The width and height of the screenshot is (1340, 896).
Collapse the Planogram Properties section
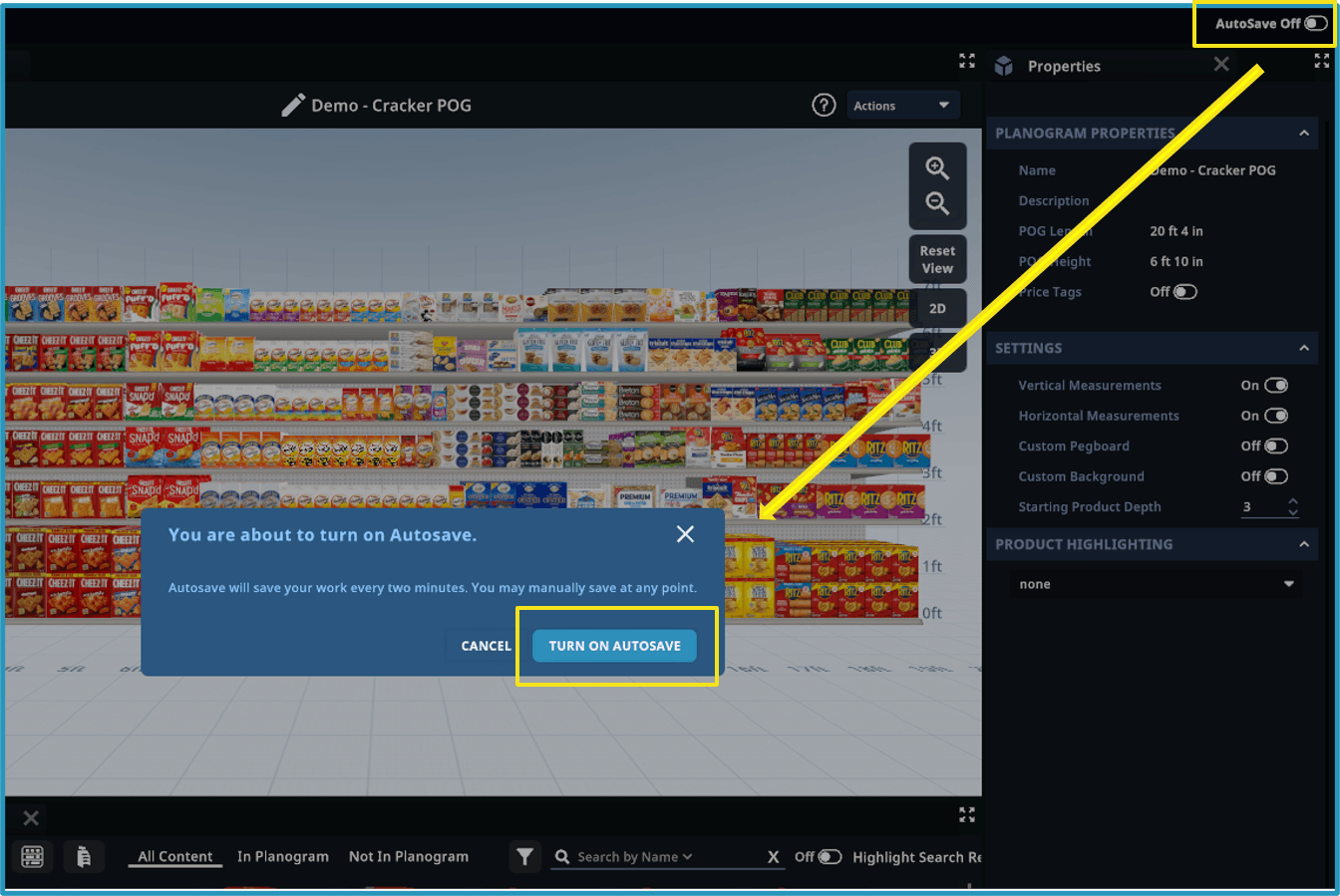coord(1303,134)
